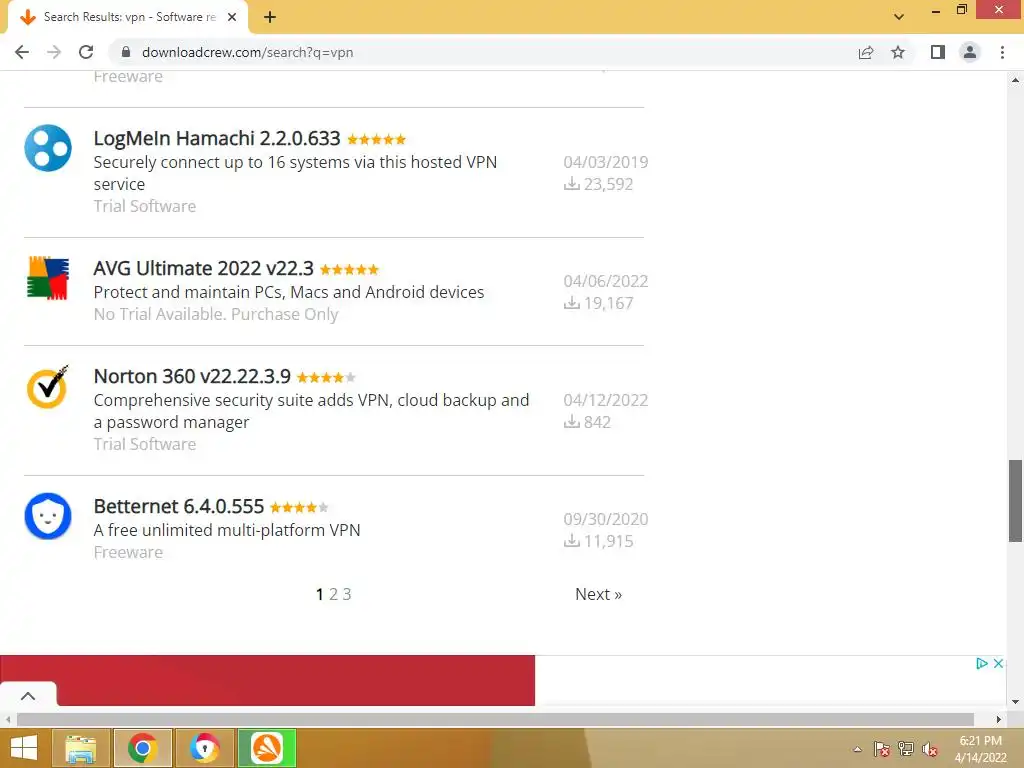The width and height of the screenshot is (1024, 768).
Task: Switch to Google Chrome in taskbar
Action: 143,748
